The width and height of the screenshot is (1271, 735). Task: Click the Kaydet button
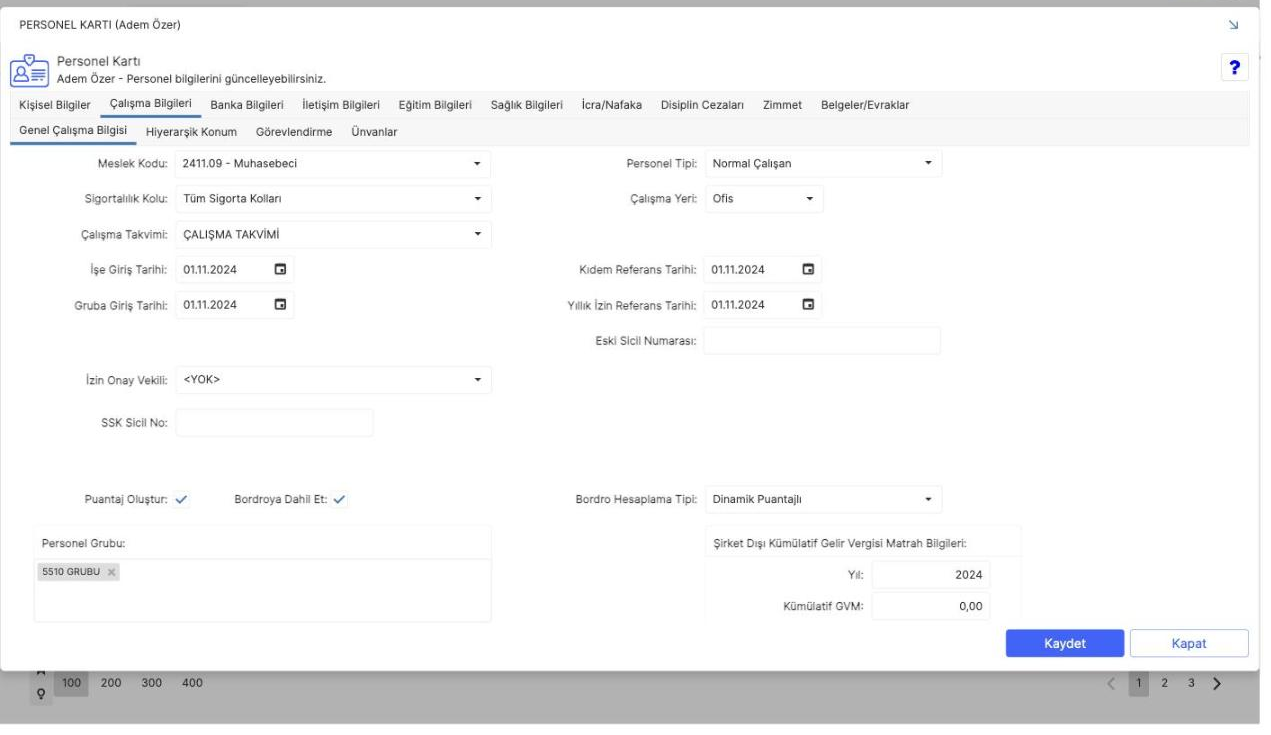click(1065, 643)
